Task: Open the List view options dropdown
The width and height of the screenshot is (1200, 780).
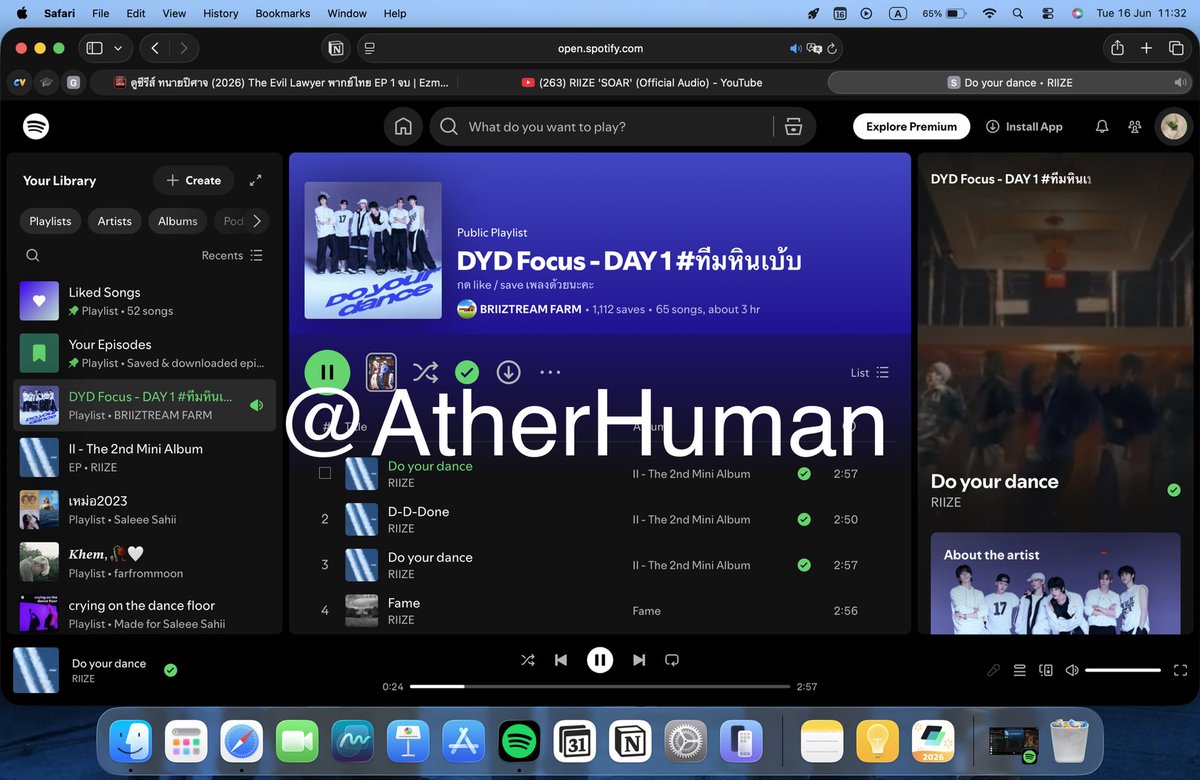Action: pyautogui.click(x=869, y=372)
